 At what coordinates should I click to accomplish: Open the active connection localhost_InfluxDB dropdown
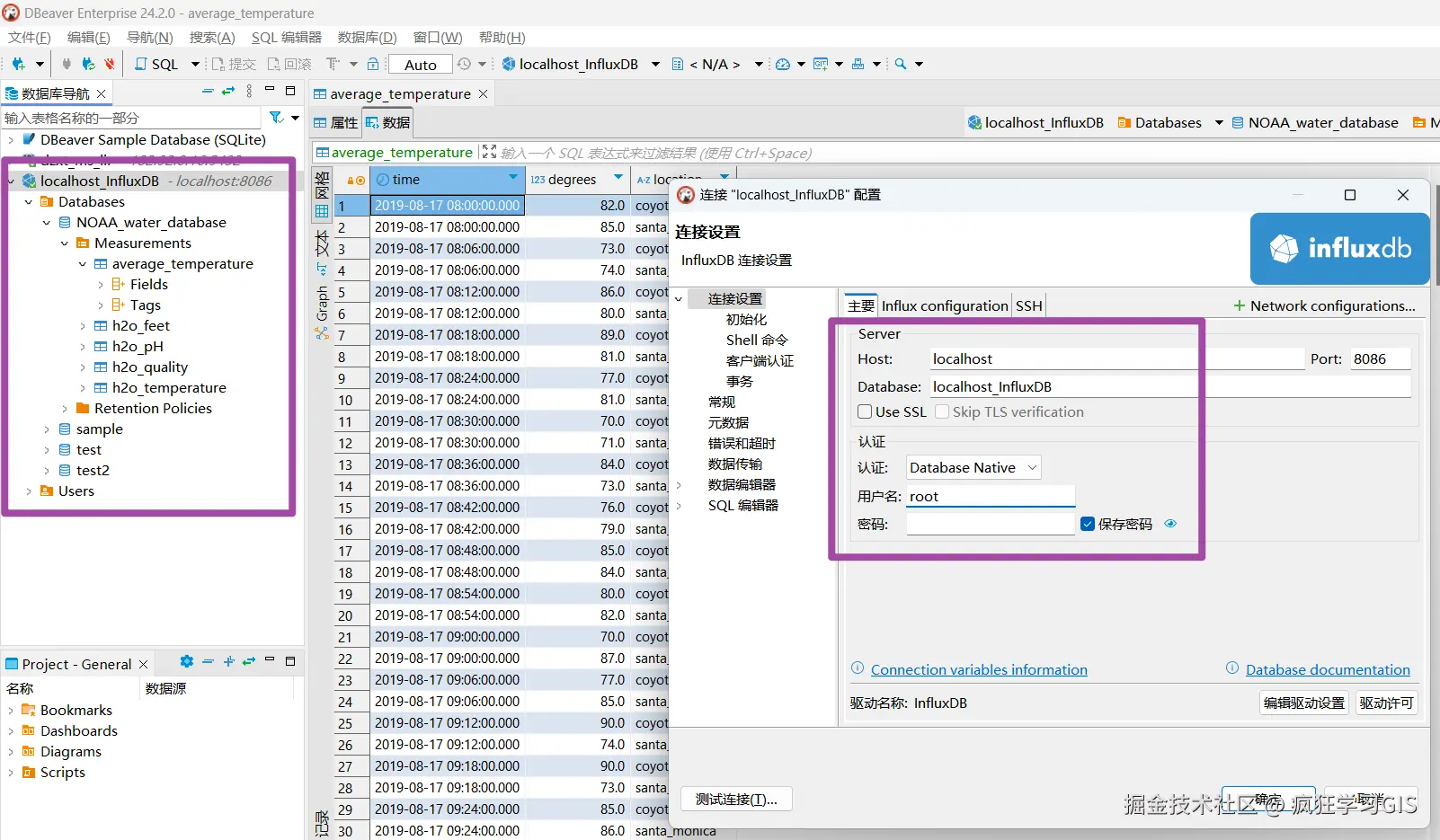(x=655, y=64)
